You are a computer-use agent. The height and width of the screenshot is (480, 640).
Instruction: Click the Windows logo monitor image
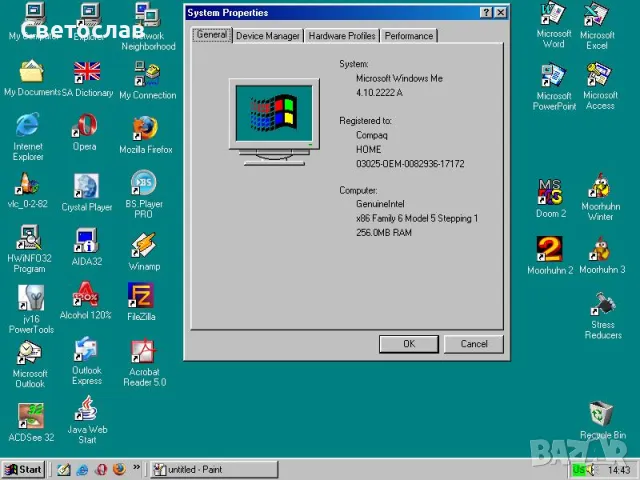tap(274, 122)
